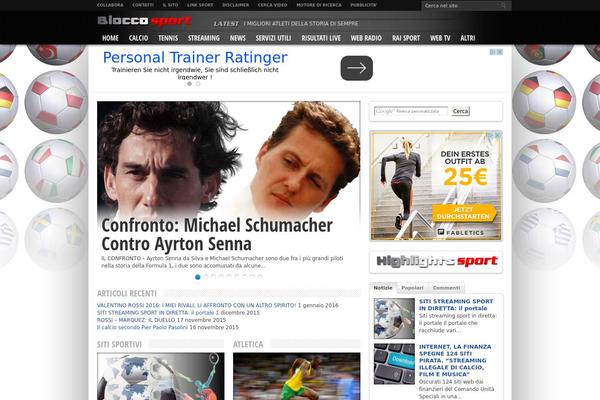This screenshot has height=400, width=600.
Task: Open the Schumacher vs Senna slideshow image
Action: coord(228,159)
